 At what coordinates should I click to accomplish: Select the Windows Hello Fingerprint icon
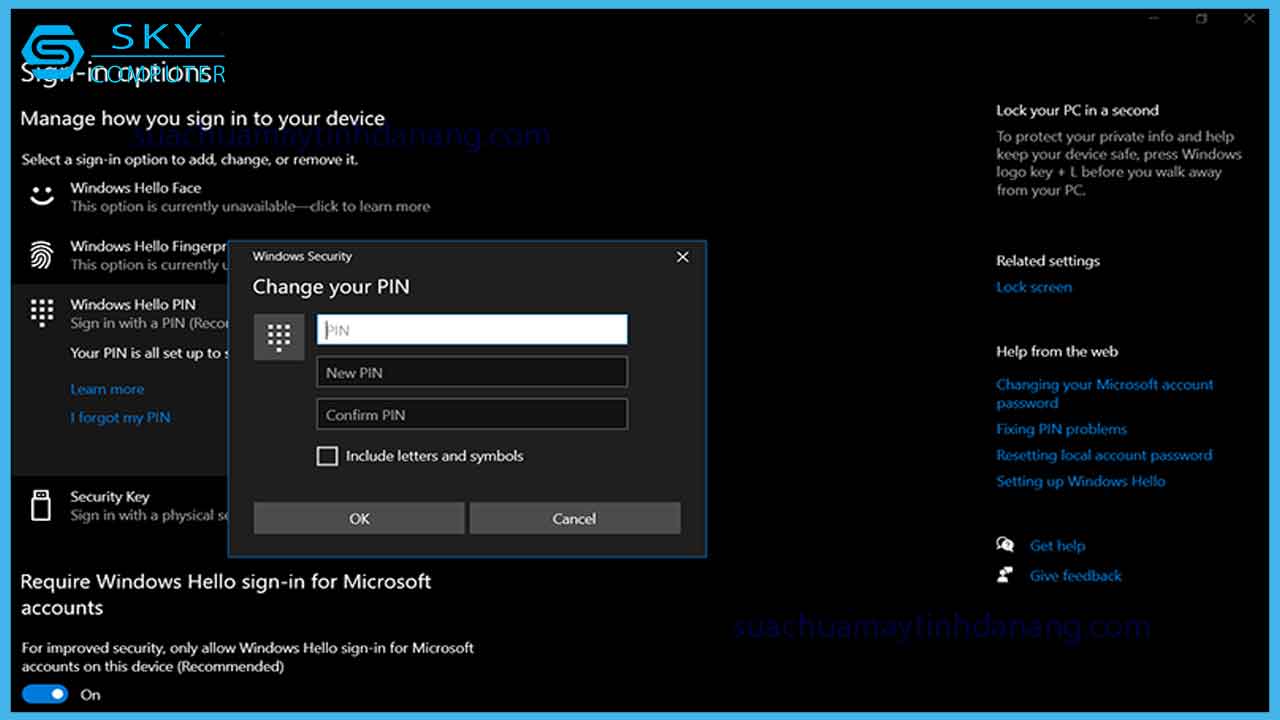click(41, 254)
